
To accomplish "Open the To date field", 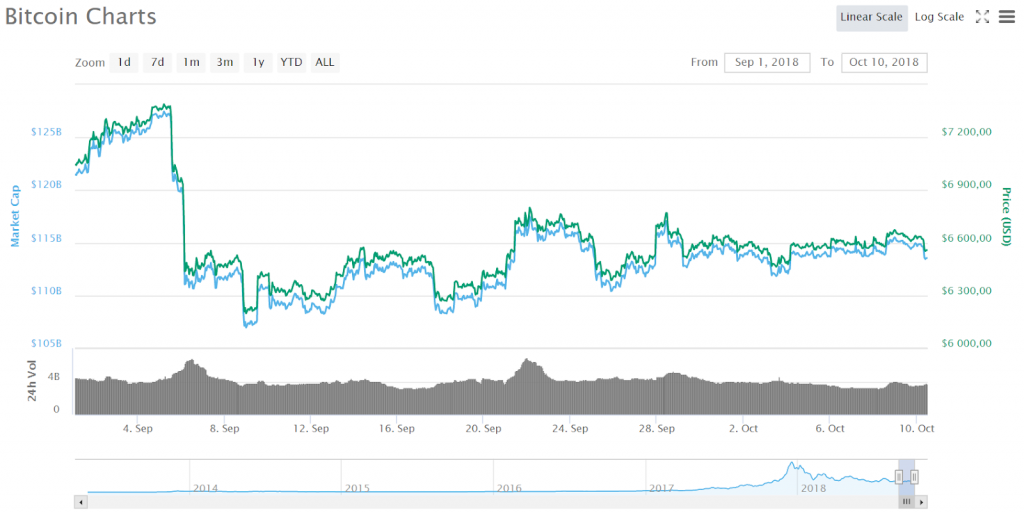I will 884,62.
